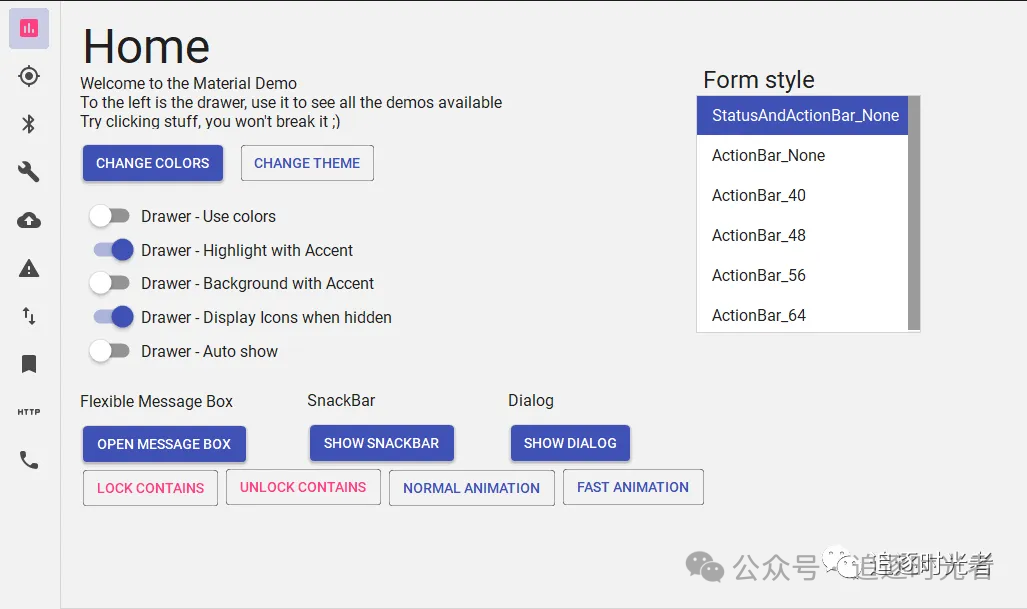1027x609 pixels.
Task: Open the bookmark icon in drawer
Action: (29, 364)
